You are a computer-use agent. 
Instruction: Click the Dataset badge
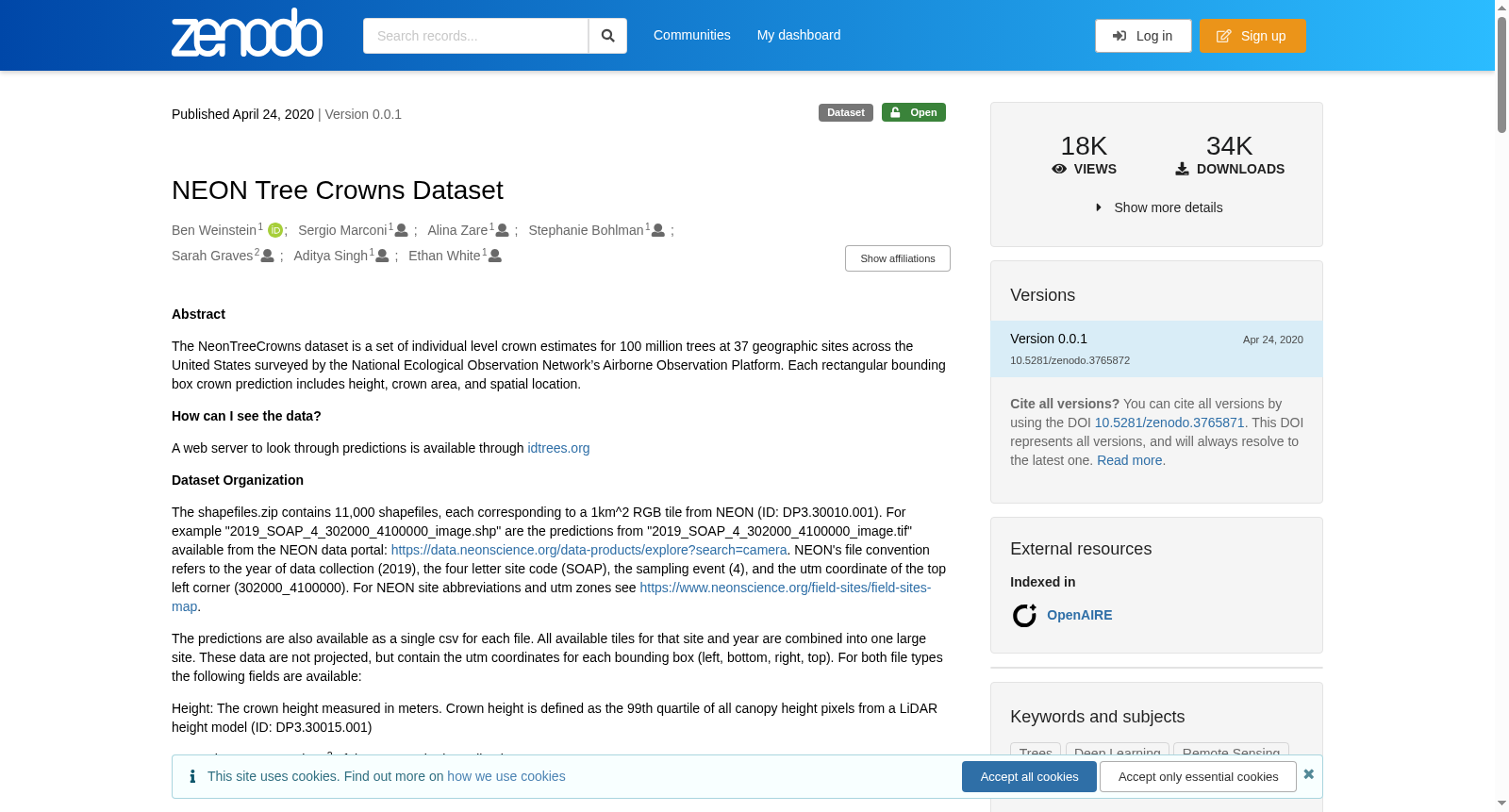[x=846, y=112]
